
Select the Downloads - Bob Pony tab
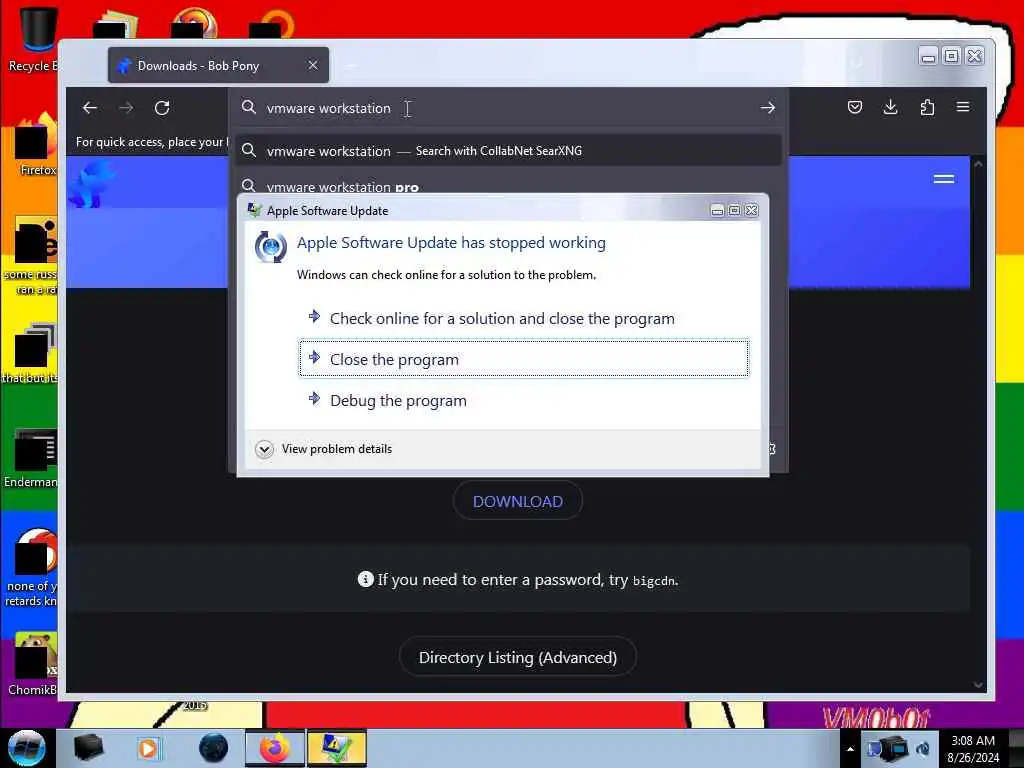click(218, 65)
